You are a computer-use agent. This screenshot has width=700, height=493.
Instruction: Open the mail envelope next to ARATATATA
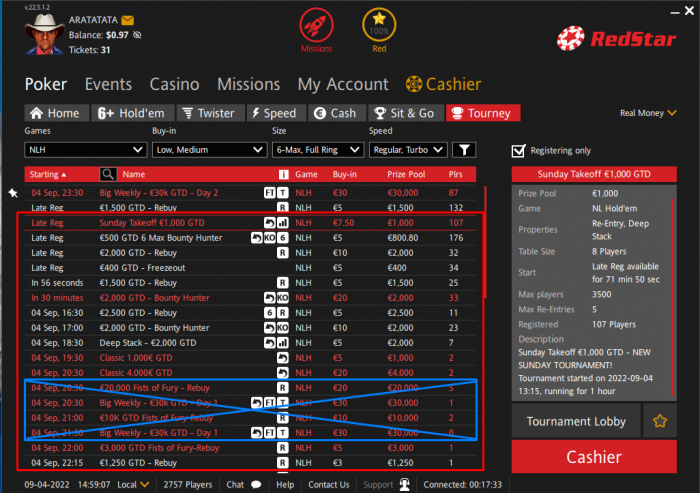(127, 20)
